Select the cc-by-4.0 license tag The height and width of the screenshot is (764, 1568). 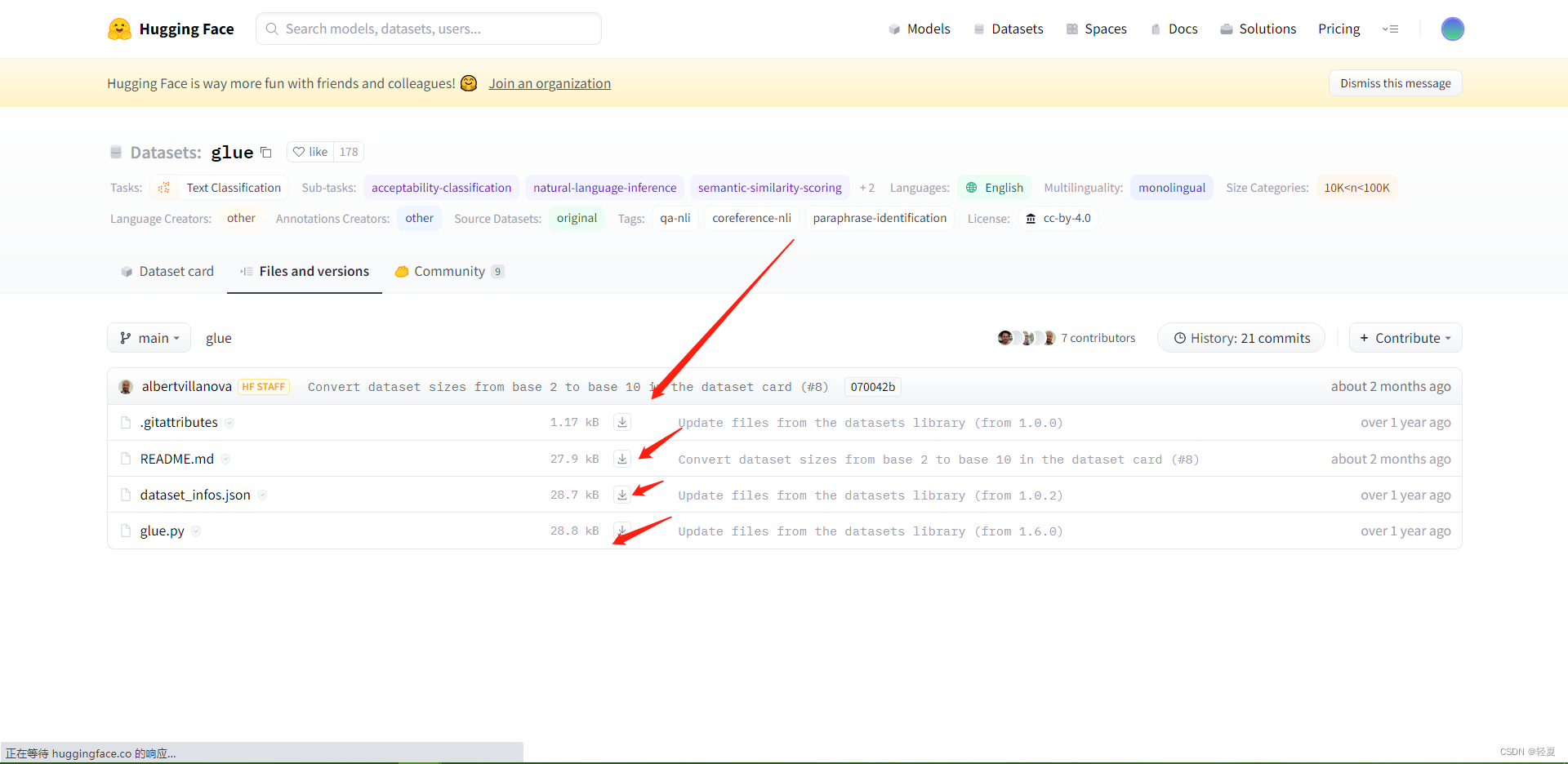[1058, 218]
